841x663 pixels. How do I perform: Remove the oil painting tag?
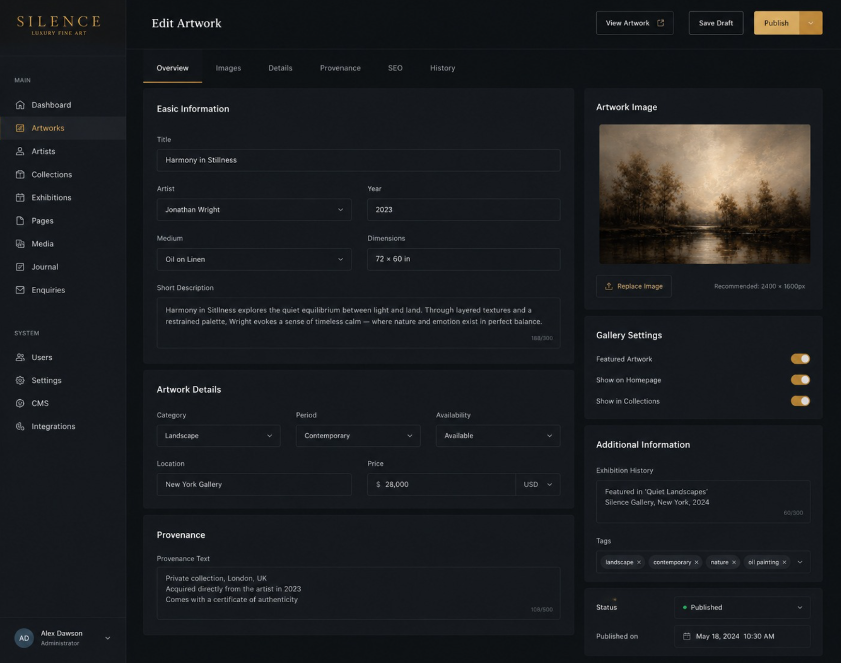pos(784,562)
